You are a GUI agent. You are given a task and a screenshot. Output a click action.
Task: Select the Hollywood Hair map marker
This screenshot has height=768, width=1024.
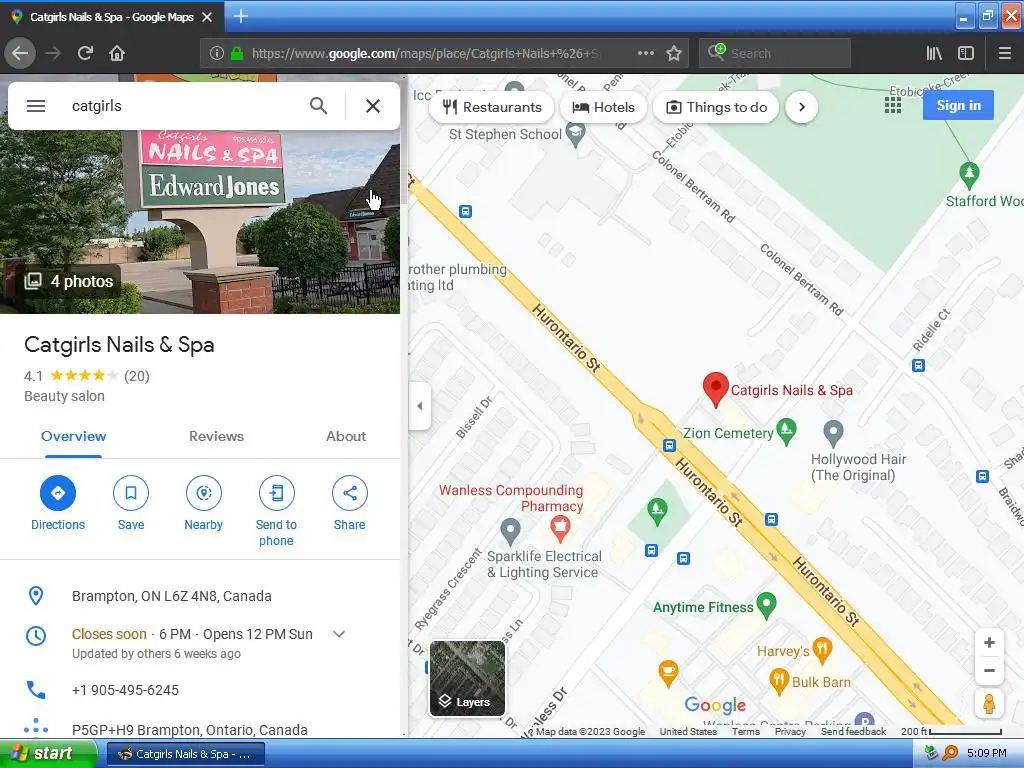point(833,433)
